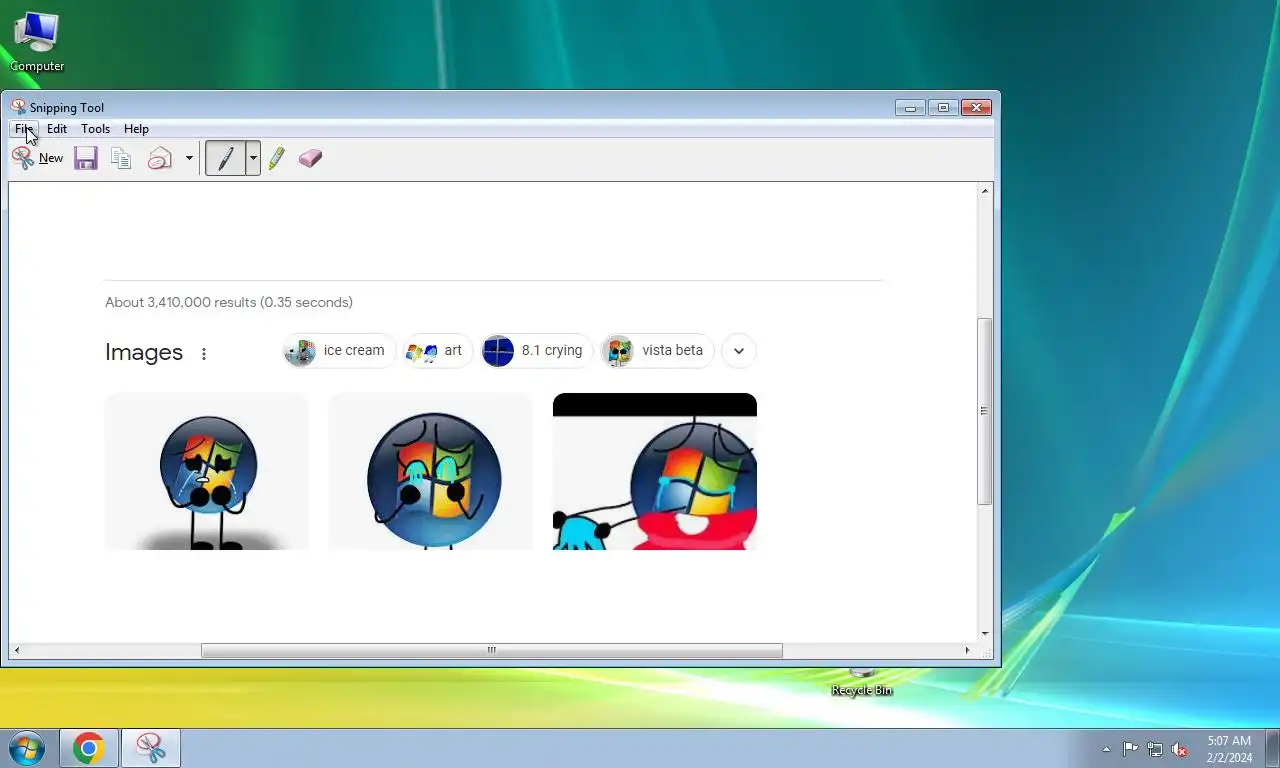
Task: Maximize the Snipping Tool window
Action: click(x=943, y=108)
